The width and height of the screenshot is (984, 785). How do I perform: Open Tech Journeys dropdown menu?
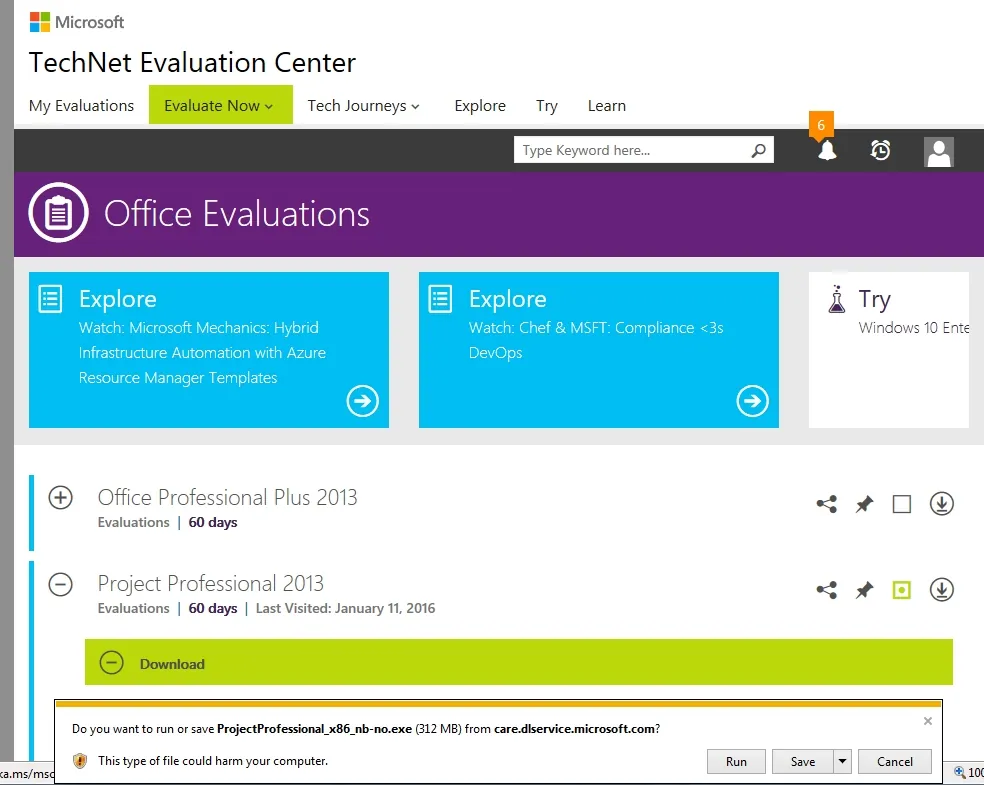363,105
